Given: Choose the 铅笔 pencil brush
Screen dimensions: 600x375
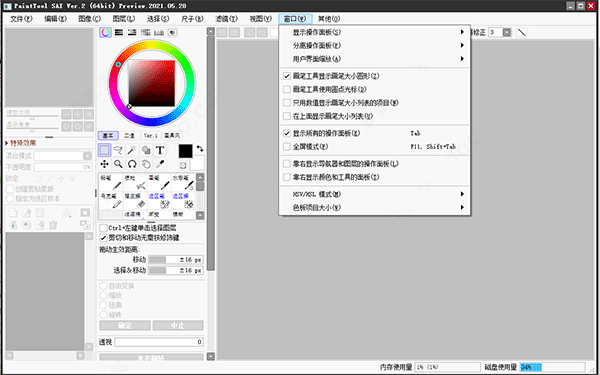Looking at the screenshot, I should [x=111, y=183].
